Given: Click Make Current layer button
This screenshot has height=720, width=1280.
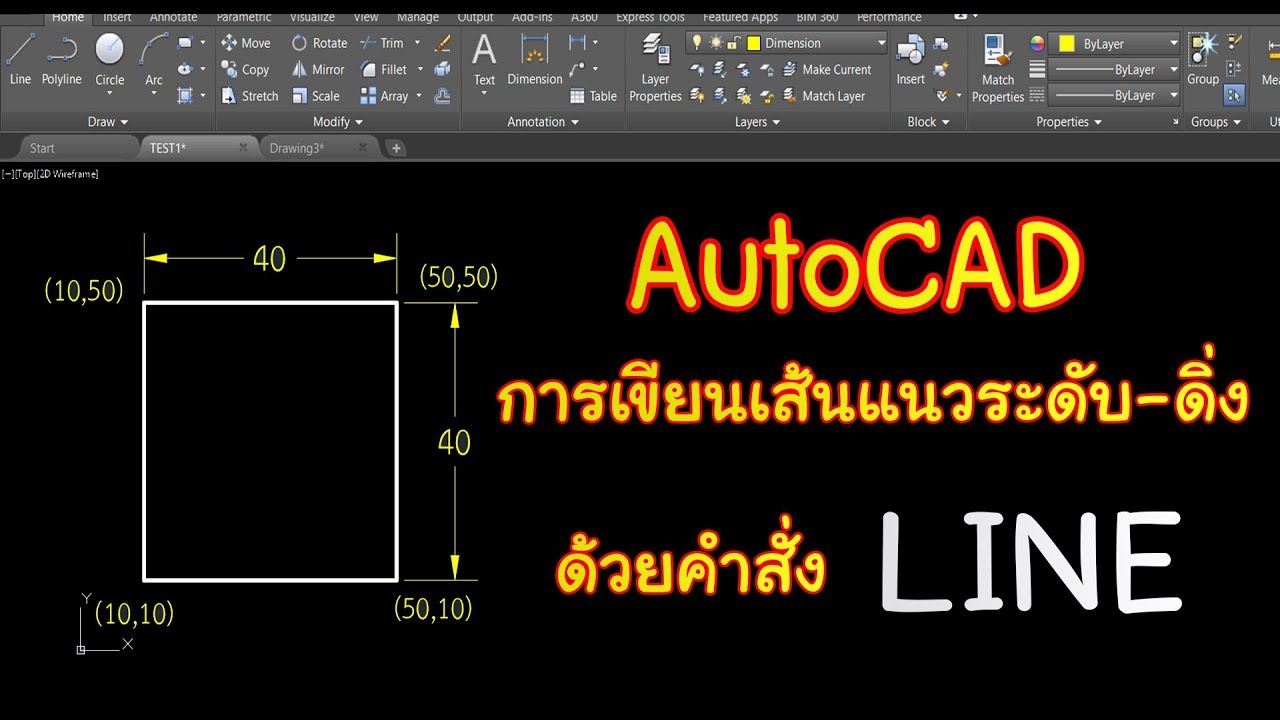Looking at the screenshot, I should point(828,70).
